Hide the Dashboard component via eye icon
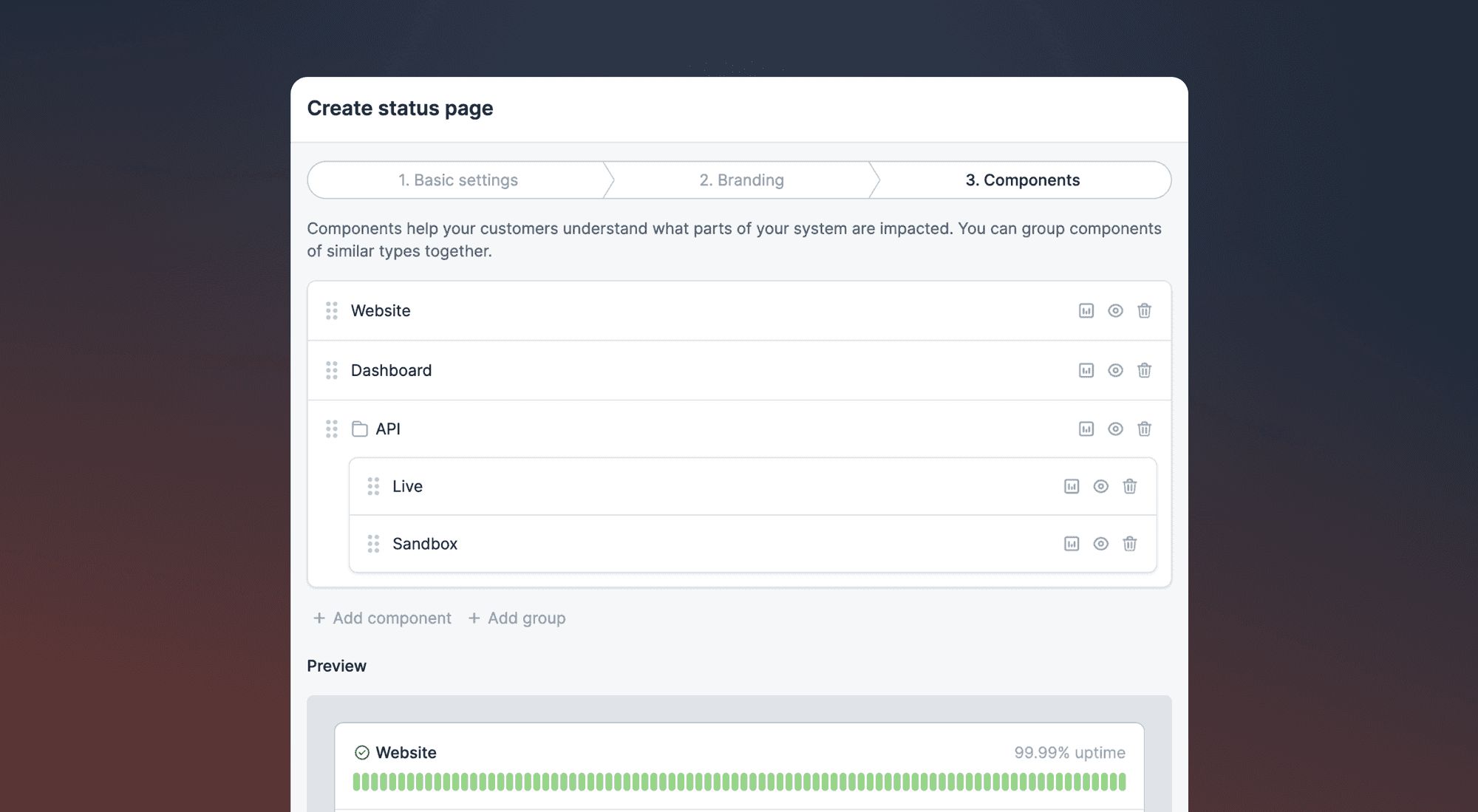 coord(1115,370)
